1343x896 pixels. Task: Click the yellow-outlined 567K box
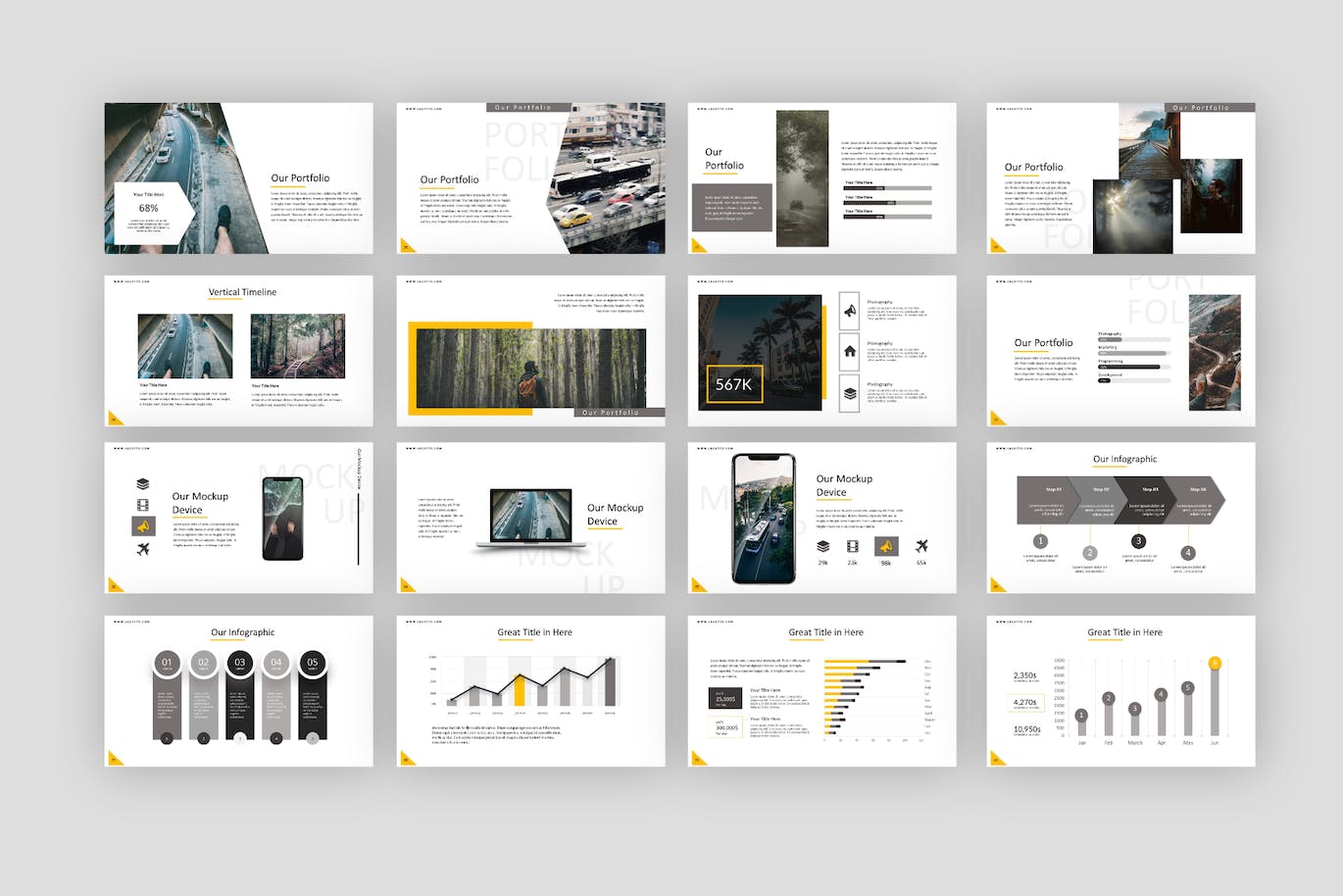[733, 384]
